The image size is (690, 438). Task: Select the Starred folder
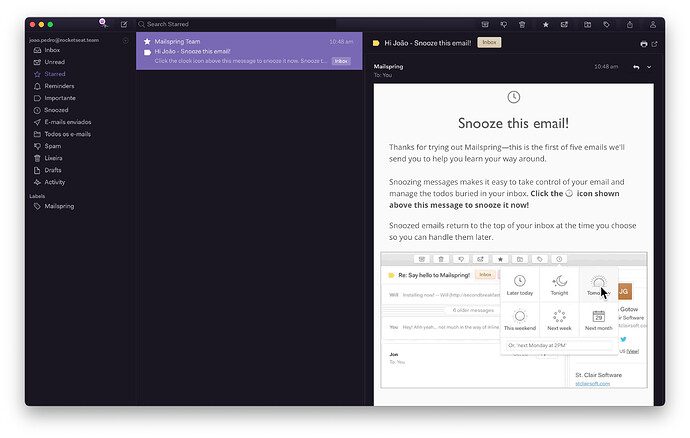(x=55, y=74)
